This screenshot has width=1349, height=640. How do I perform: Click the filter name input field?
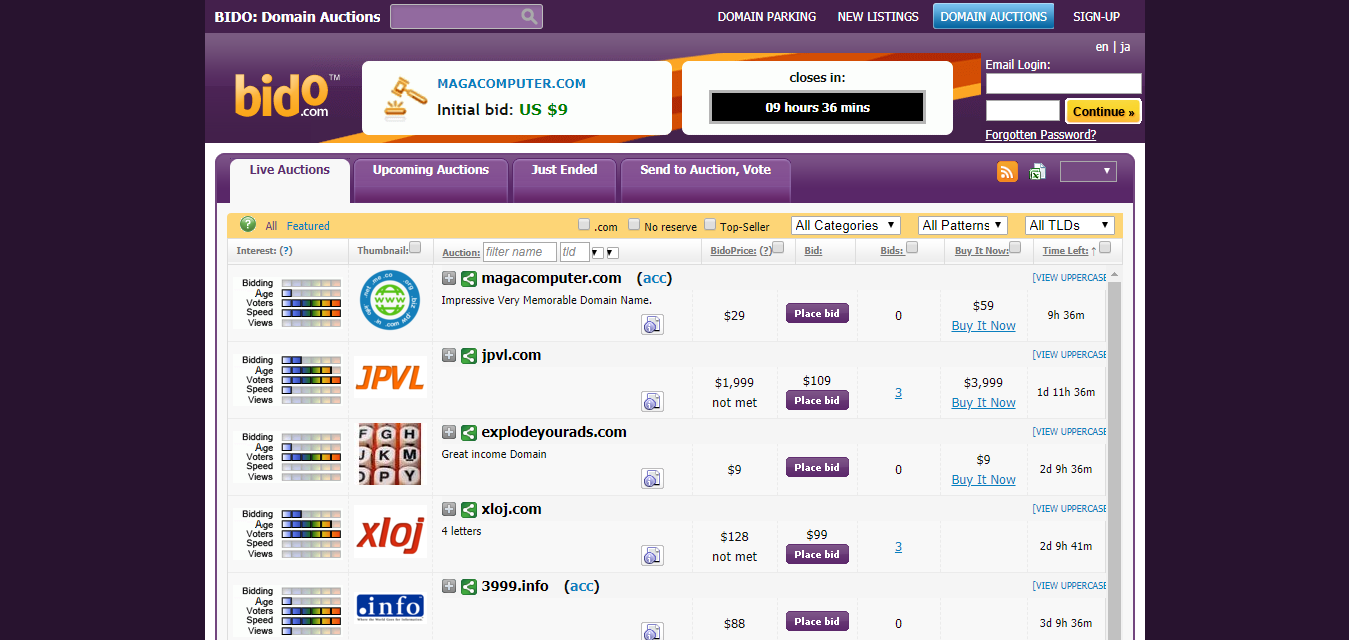click(518, 252)
